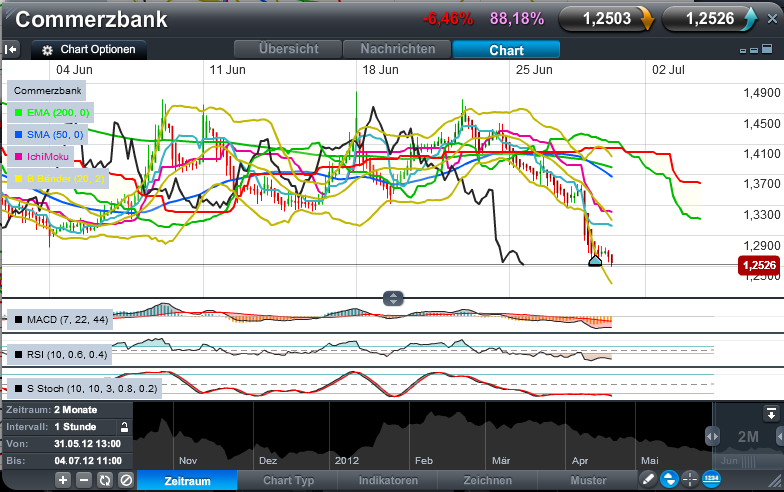The height and width of the screenshot is (492, 784).
Task: Toggle the IchiMoku indicator legend
Action: 41,157
